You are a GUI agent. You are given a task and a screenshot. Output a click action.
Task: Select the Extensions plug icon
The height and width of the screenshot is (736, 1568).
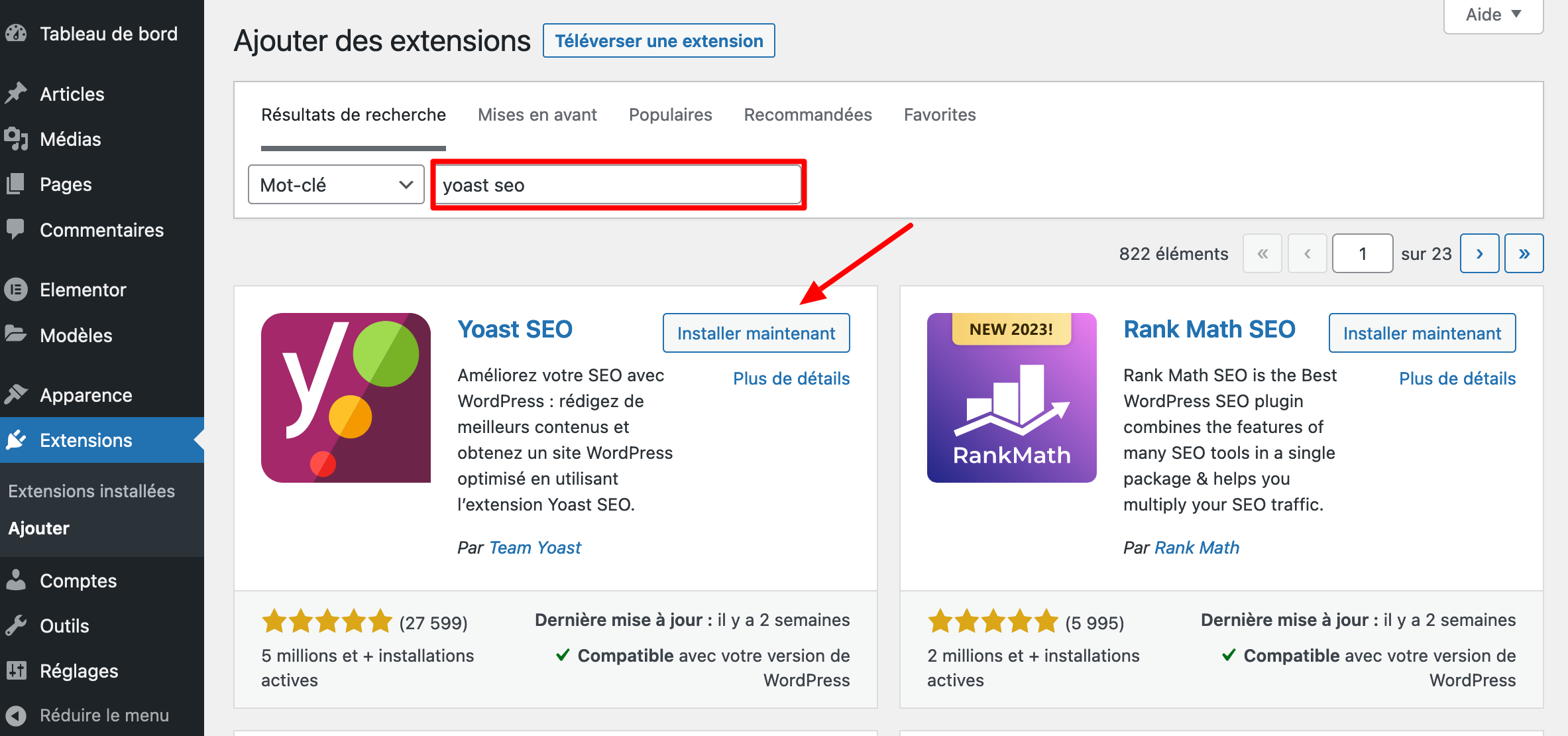click(x=17, y=440)
